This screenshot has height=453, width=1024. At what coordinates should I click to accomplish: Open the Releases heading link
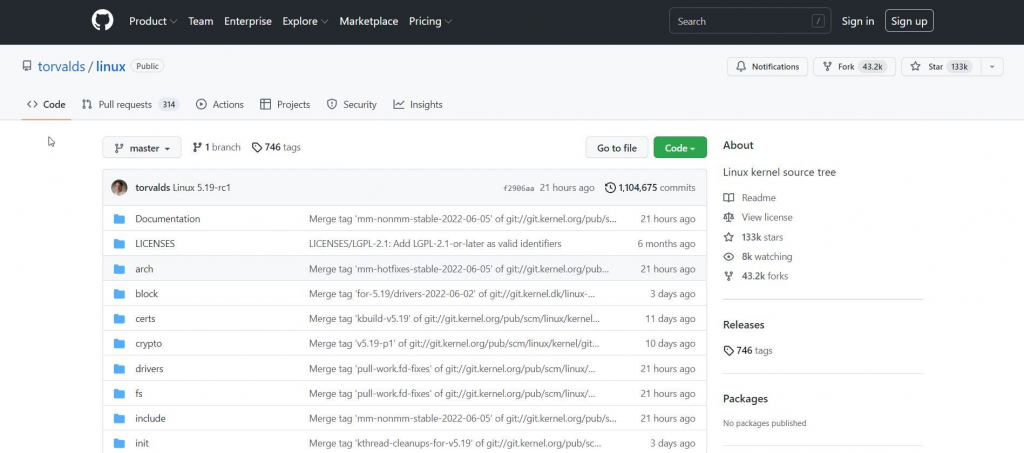tap(743, 324)
